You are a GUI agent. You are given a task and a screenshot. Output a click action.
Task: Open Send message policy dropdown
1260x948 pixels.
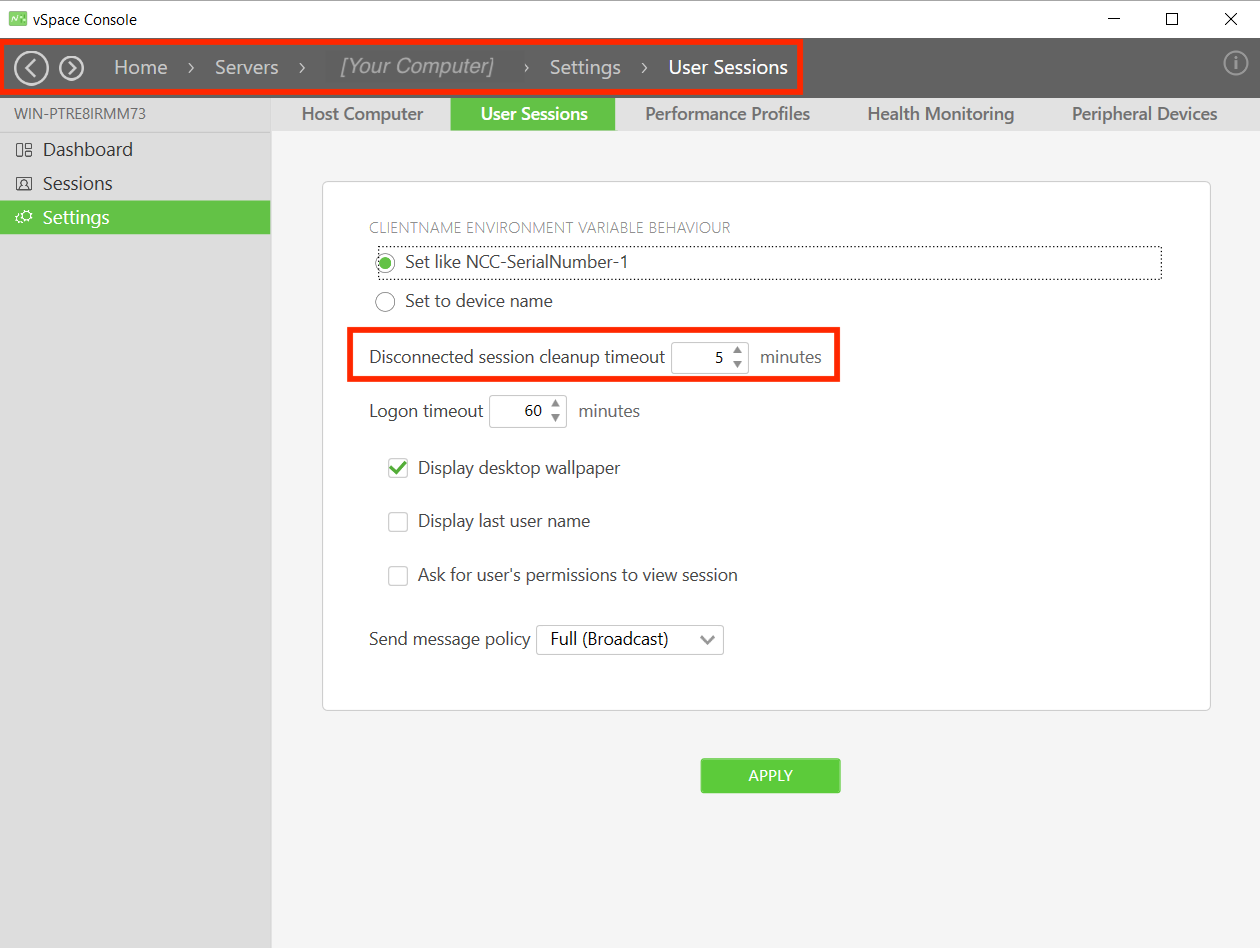[x=630, y=639]
